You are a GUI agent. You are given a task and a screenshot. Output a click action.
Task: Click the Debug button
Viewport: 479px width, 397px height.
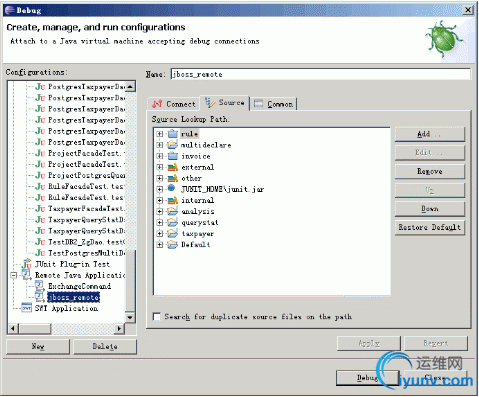(x=368, y=378)
